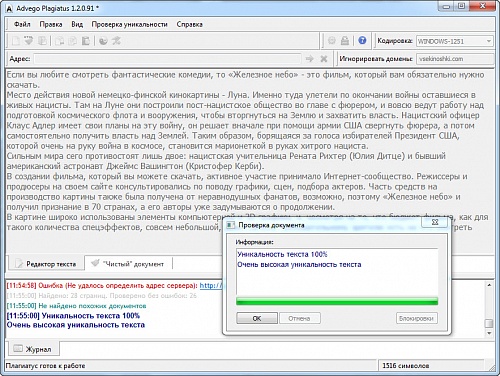Confirm dialog with OK button
Screen dimensions: 500x376
pyautogui.click(x=257, y=318)
